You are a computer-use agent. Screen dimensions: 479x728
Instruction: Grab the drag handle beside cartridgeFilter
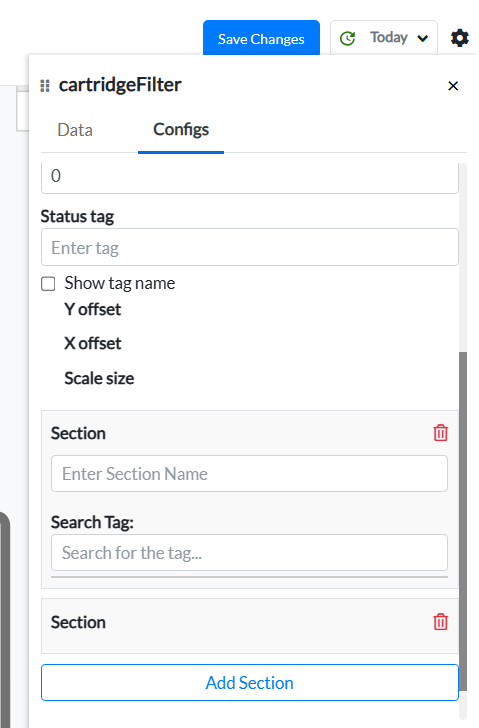pos(45,86)
